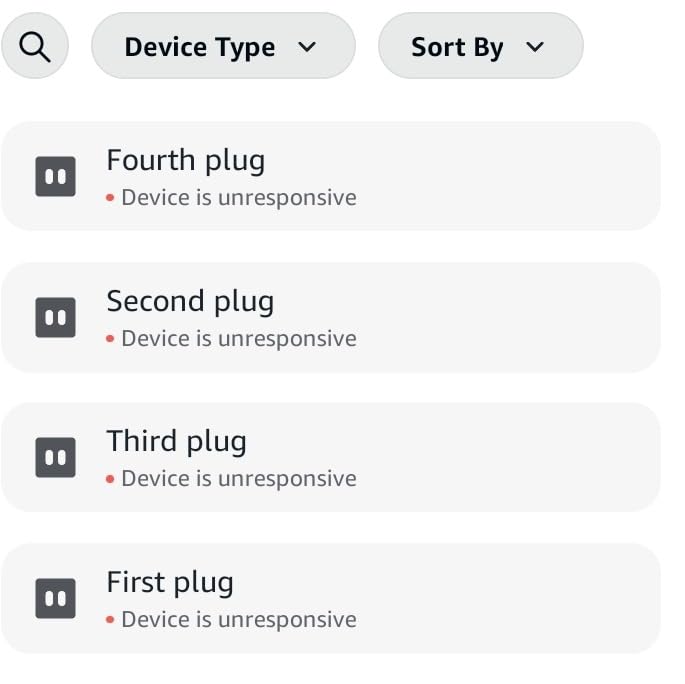Choose the Third plug device name
685x684 pixels.
click(176, 441)
